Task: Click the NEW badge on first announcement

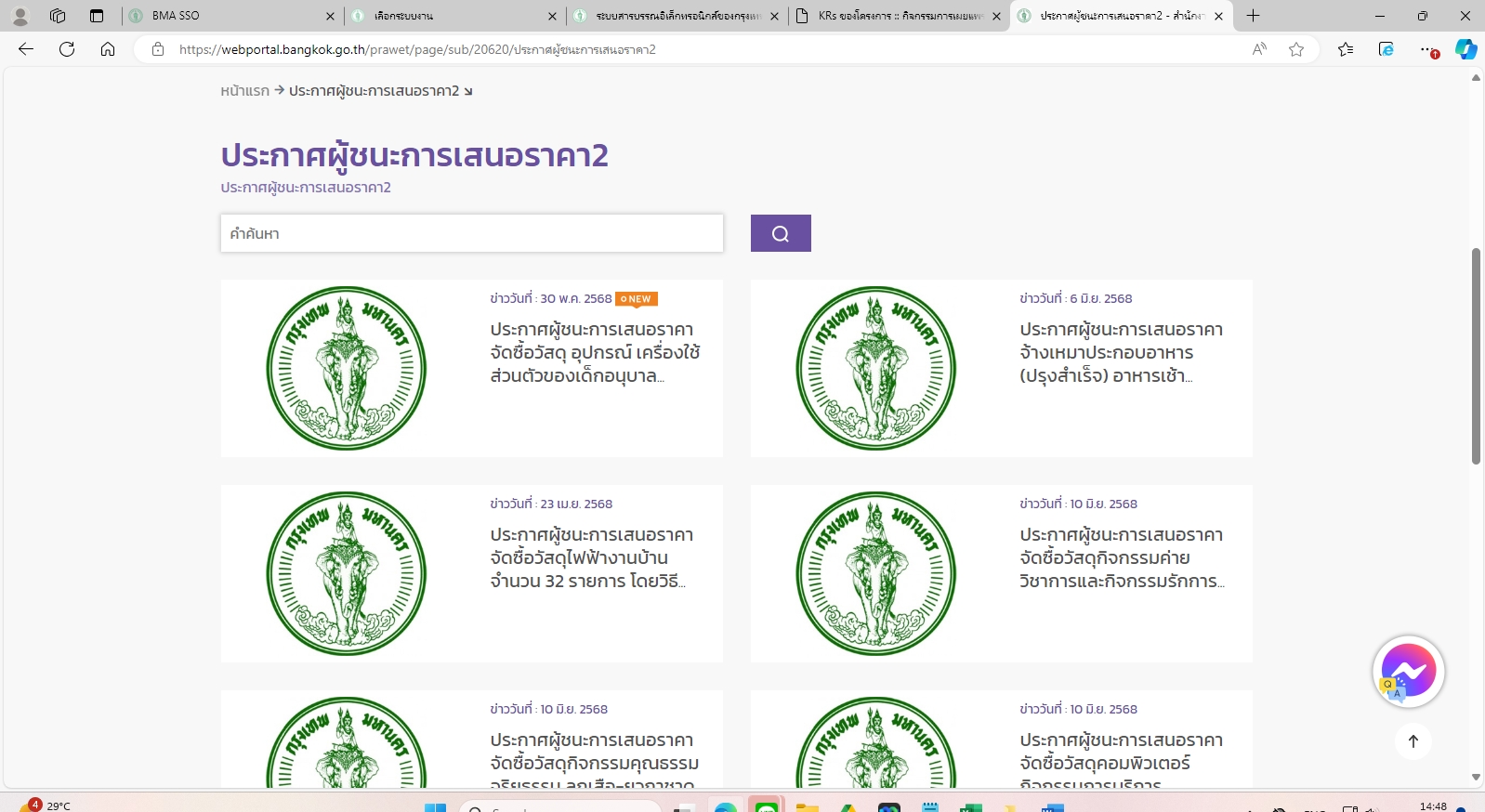Action: 637,299
